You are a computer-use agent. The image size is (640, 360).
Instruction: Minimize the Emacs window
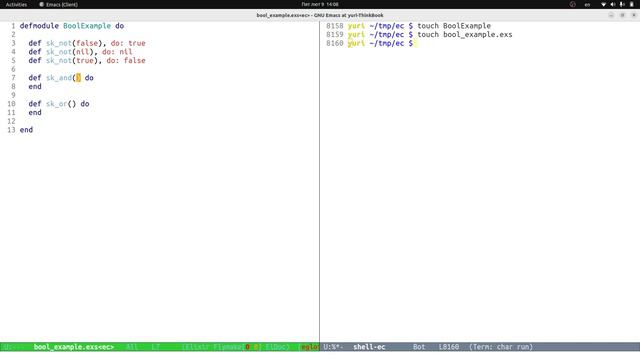coord(611,15)
